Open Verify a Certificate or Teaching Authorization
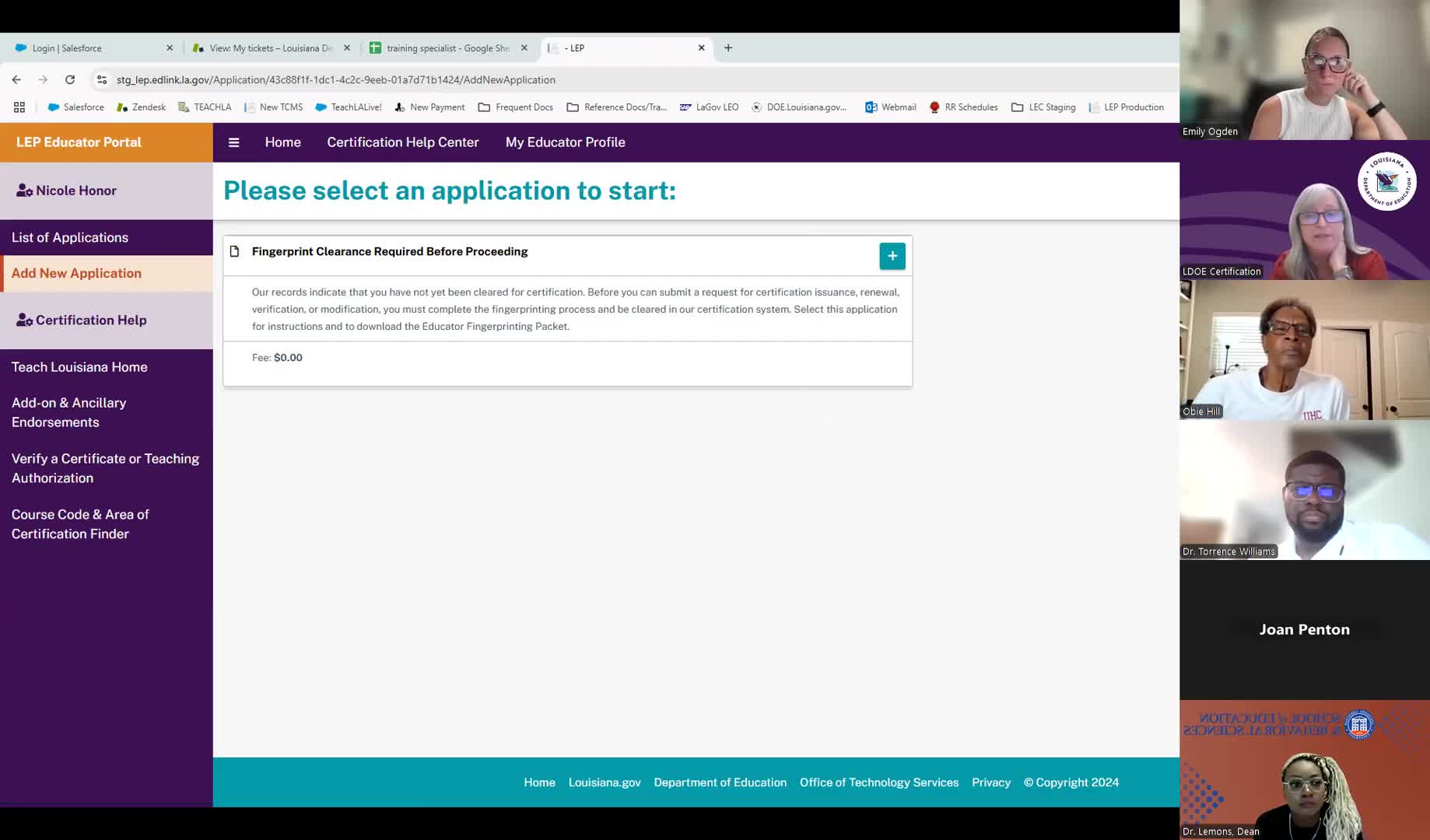The width and height of the screenshot is (1430, 840). pyautogui.click(x=105, y=468)
